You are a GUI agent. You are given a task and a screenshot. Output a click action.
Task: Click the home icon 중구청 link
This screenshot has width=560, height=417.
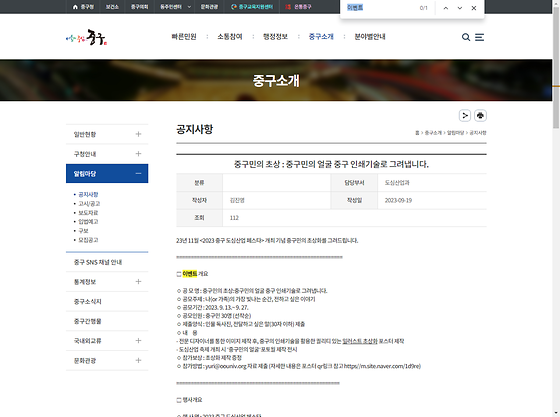pyautogui.click(x=83, y=7)
